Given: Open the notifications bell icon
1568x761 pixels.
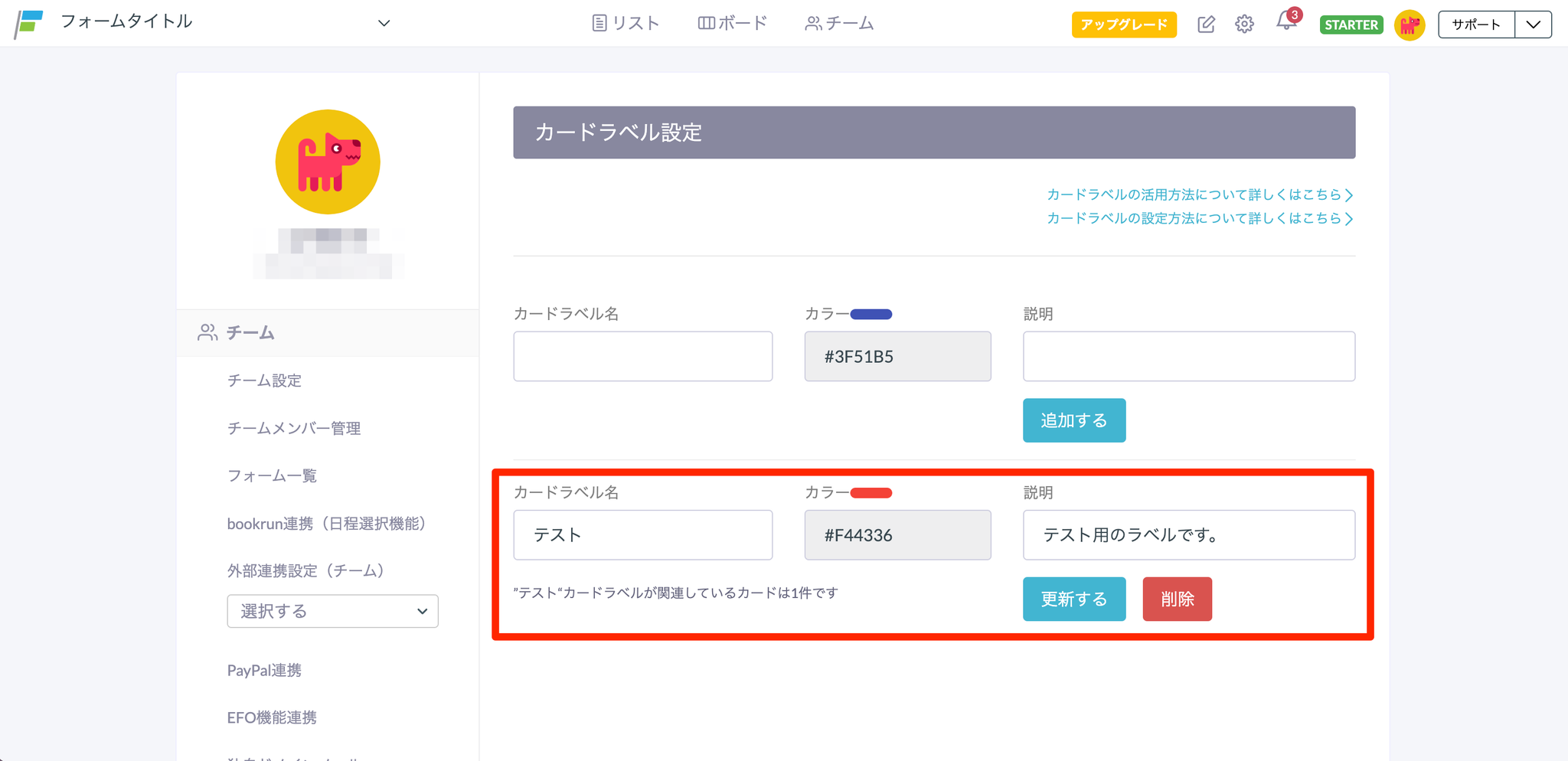Looking at the screenshot, I should 1285,23.
